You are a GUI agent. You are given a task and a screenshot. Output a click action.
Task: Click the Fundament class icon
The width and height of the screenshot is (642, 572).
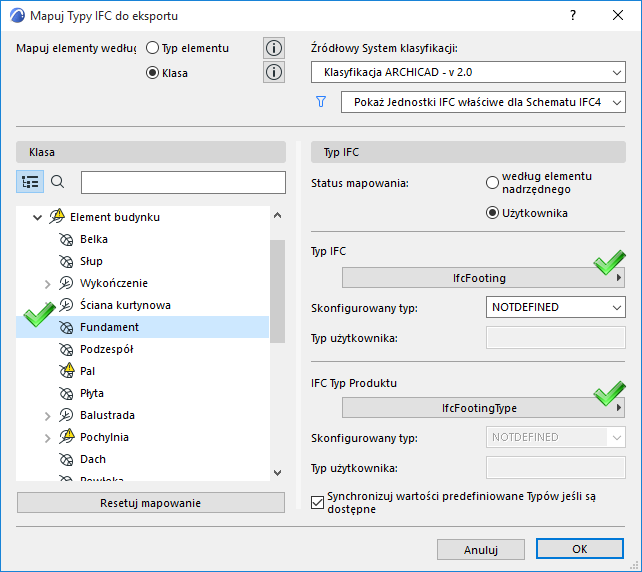click(x=66, y=327)
